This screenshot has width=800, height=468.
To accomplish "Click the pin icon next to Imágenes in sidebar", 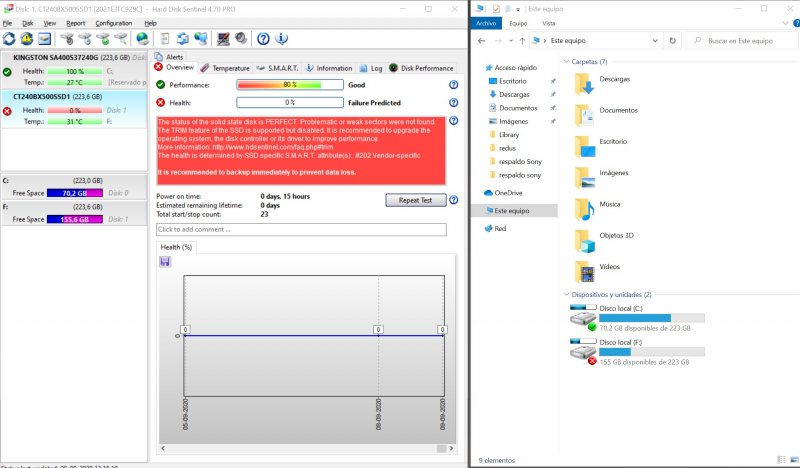I will pyautogui.click(x=553, y=121).
